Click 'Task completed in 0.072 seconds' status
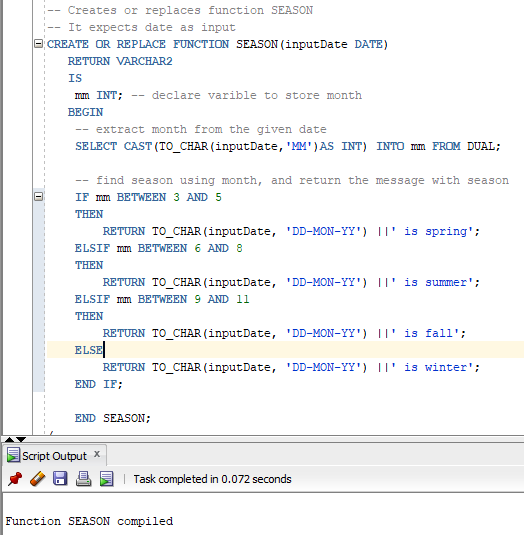The height and width of the screenshot is (535, 524). coord(212,479)
